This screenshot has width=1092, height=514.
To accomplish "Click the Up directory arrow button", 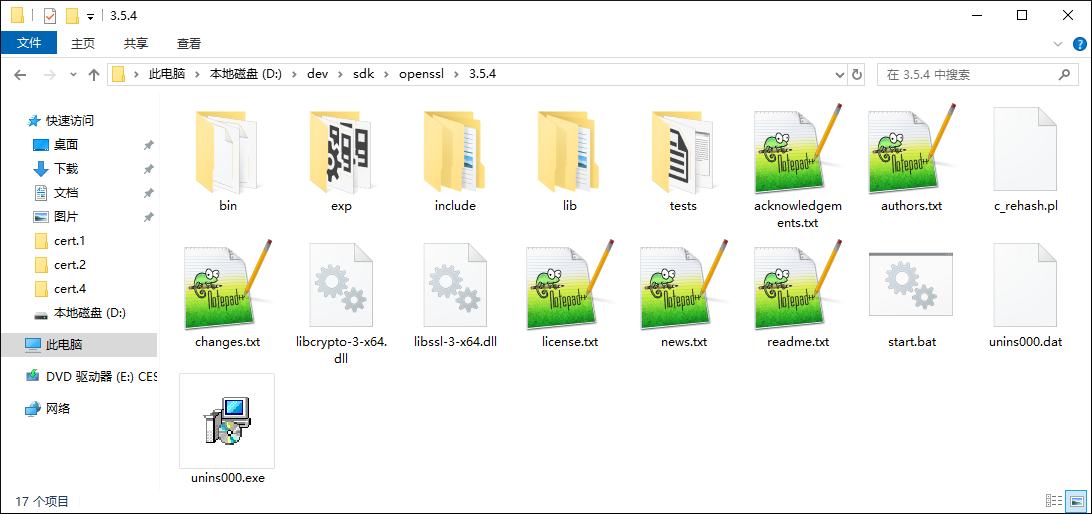I will 94,75.
